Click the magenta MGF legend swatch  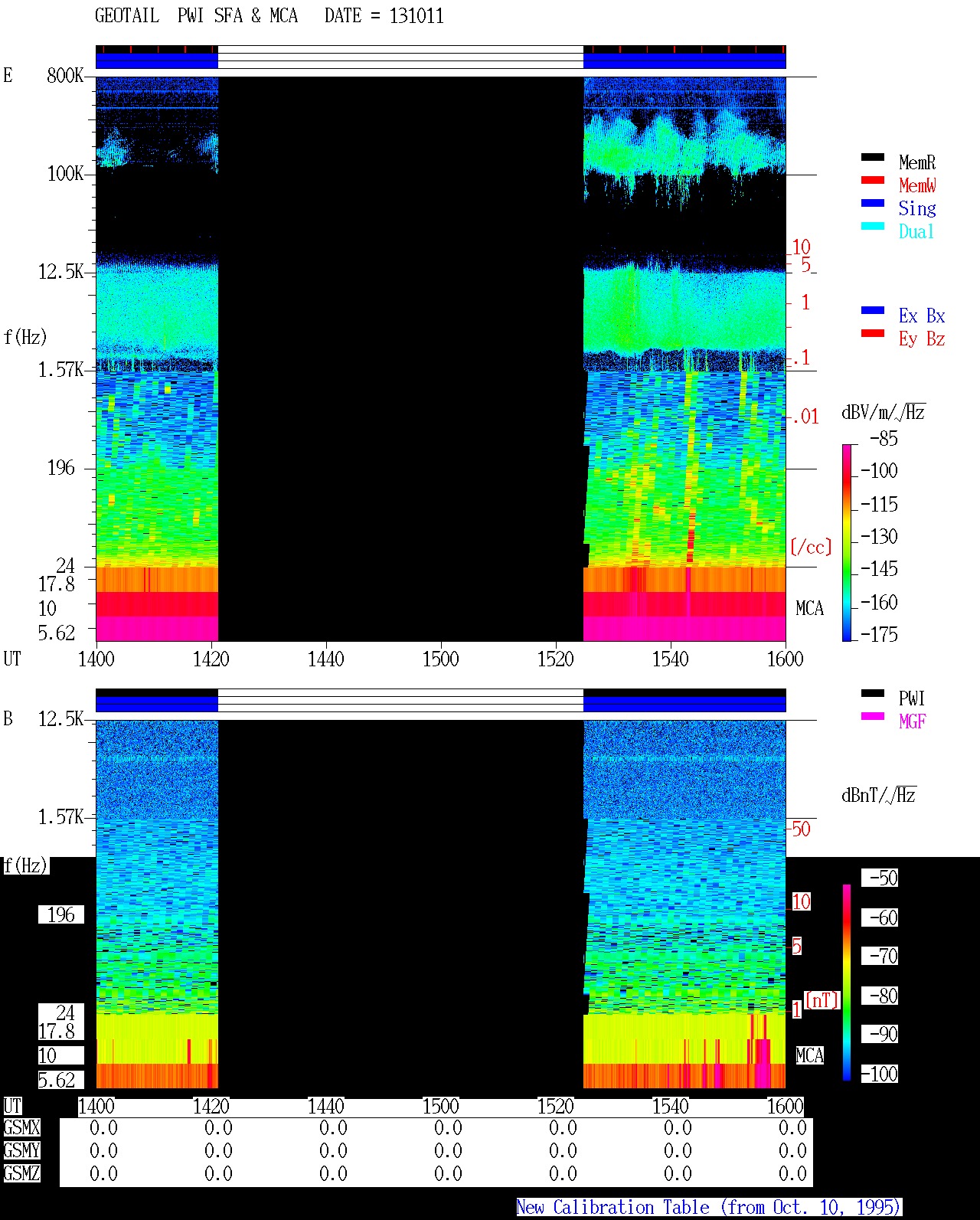pos(872,717)
